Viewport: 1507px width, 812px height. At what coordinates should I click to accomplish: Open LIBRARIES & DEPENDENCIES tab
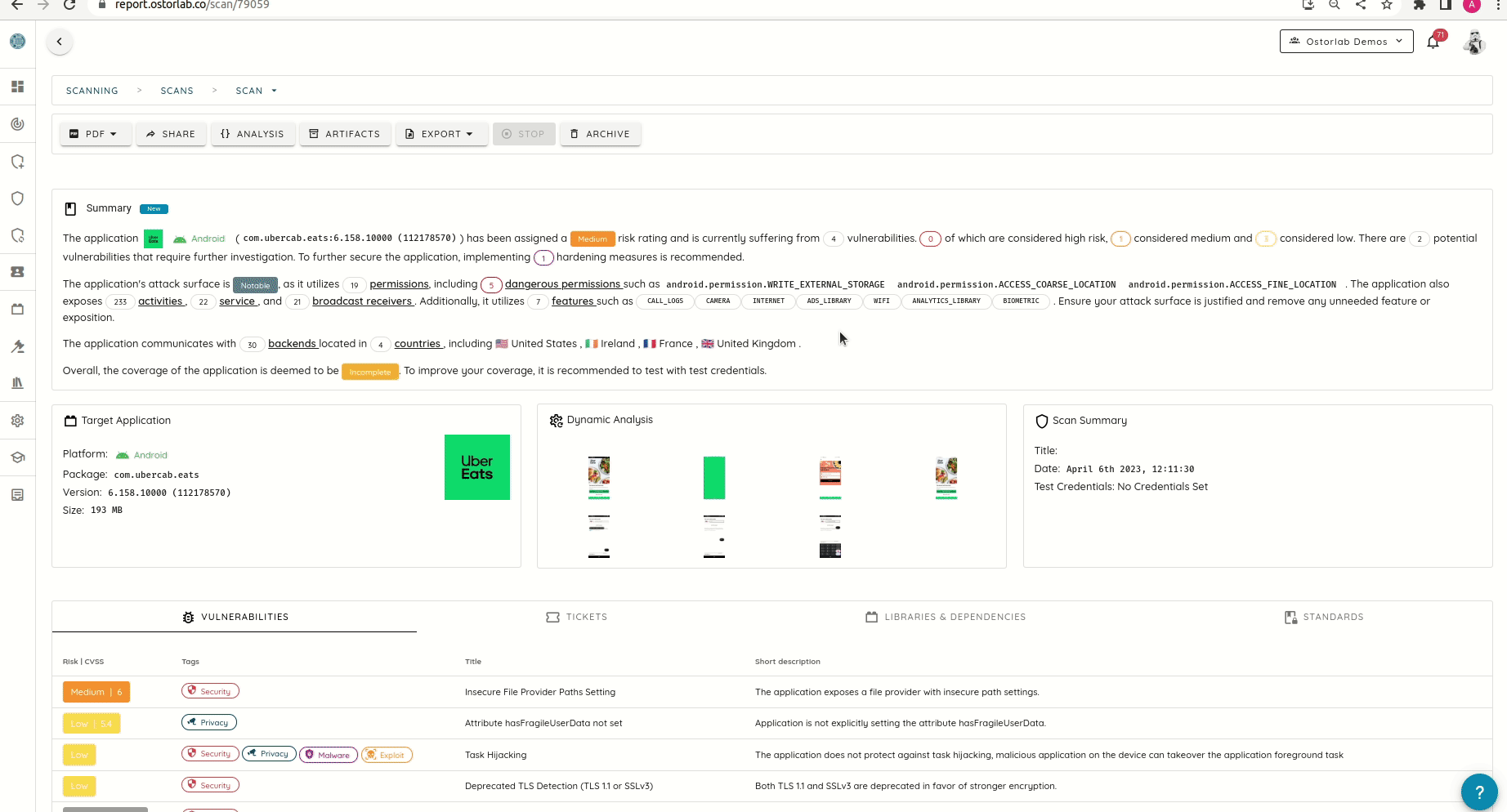tap(946, 617)
